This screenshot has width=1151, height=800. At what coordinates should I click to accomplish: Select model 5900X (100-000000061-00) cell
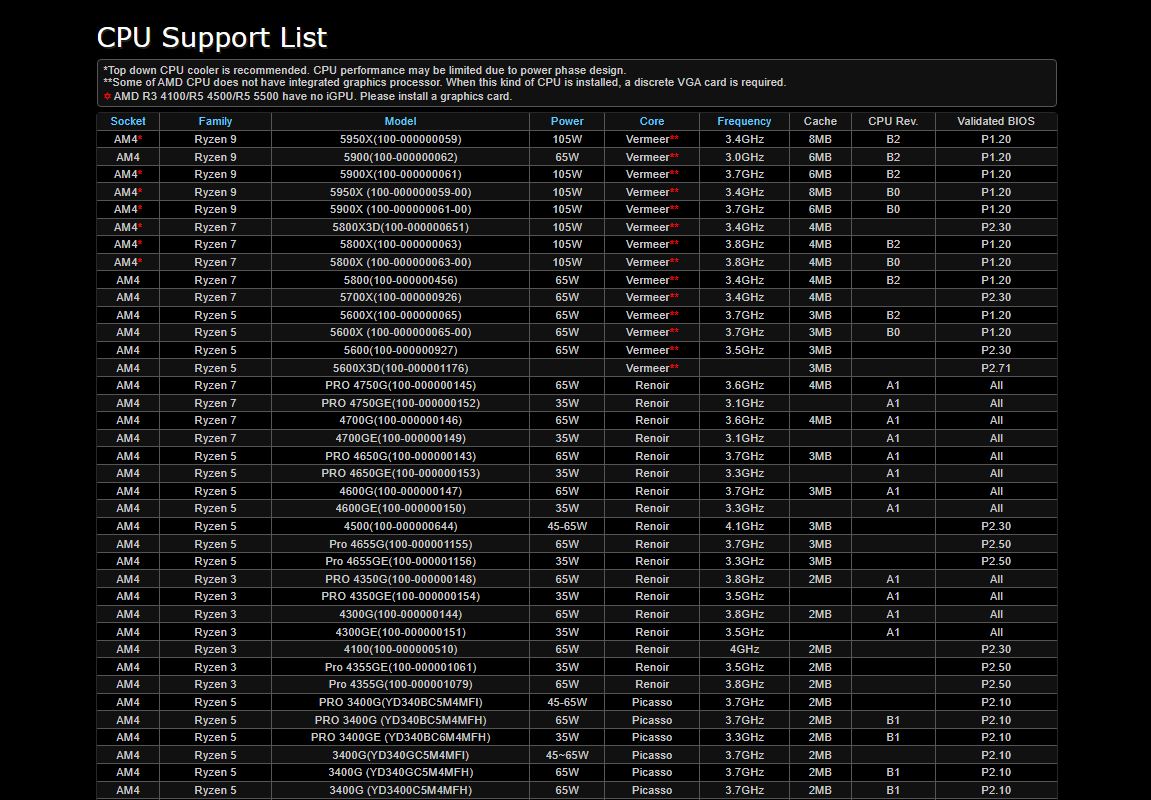(400, 209)
